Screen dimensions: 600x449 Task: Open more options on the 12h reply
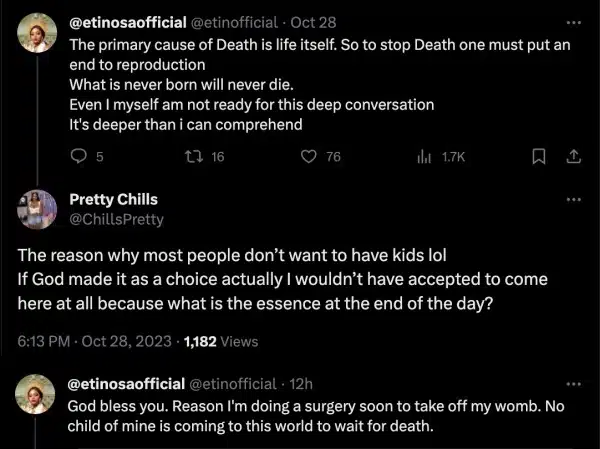click(x=573, y=384)
